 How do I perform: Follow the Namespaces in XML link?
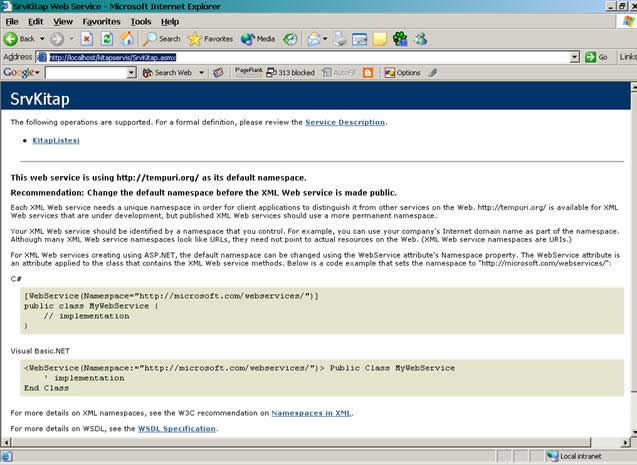click(311, 412)
